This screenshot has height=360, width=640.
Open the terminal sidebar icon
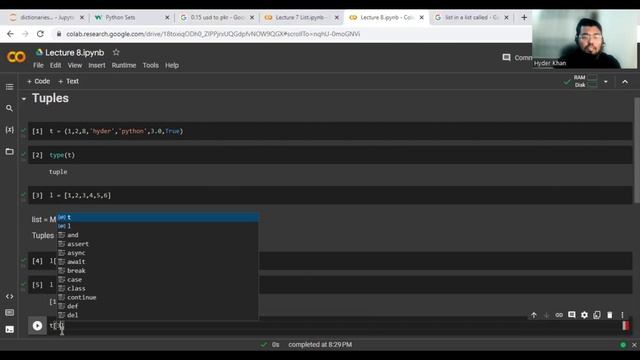[x=9, y=329]
